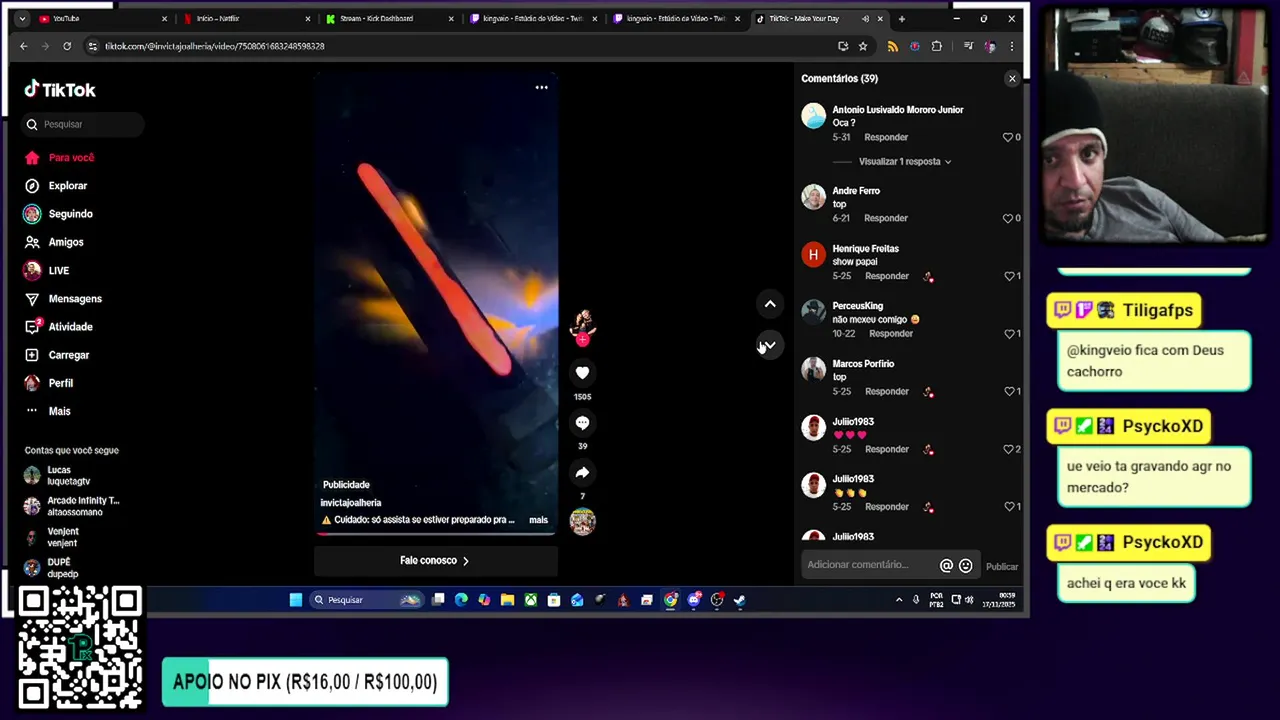Open a new browser tab
Image resolution: width=1280 pixels, height=720 pixels.
[x=901, y=18]
